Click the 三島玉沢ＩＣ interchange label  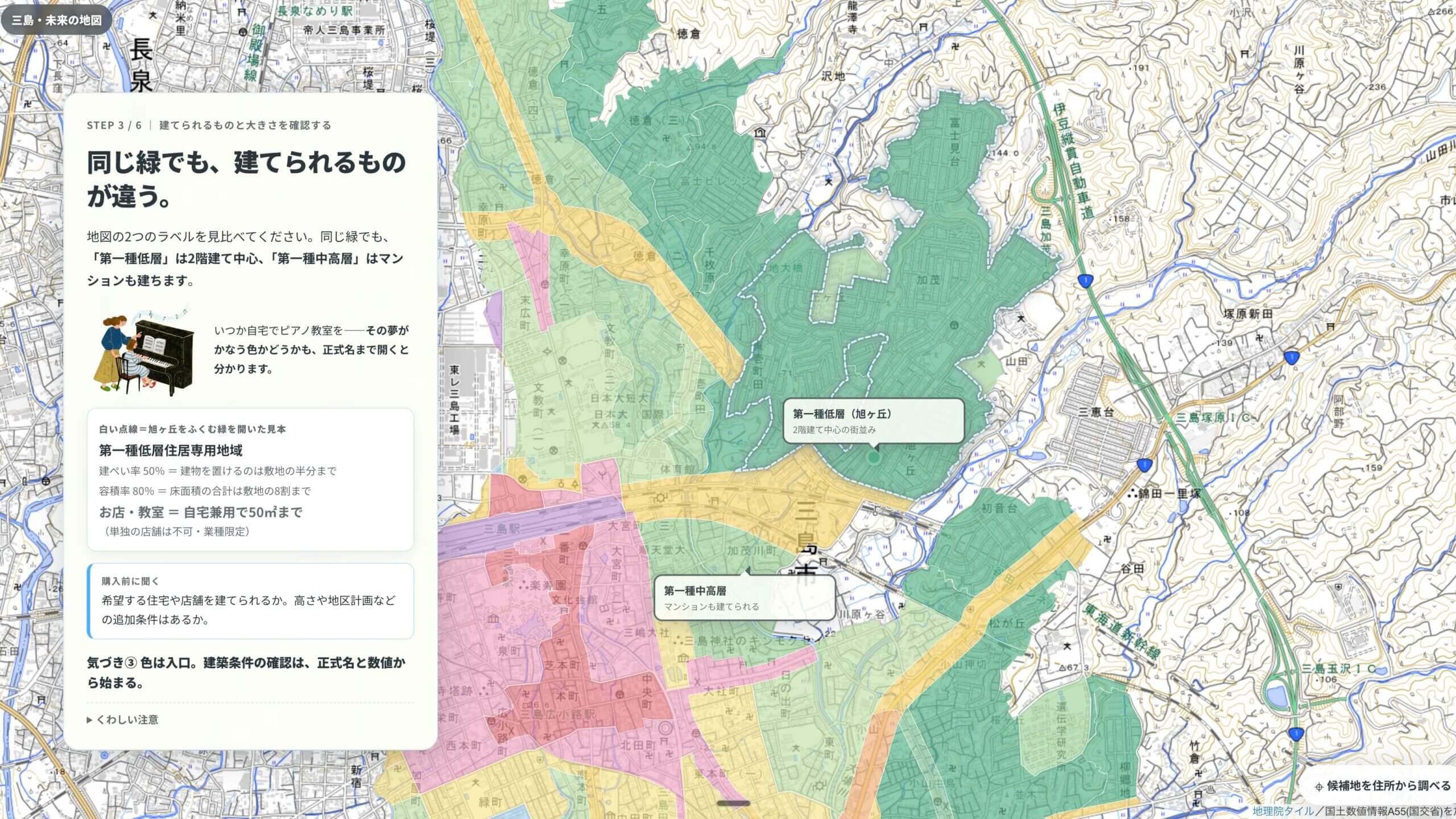(1338, 669)
